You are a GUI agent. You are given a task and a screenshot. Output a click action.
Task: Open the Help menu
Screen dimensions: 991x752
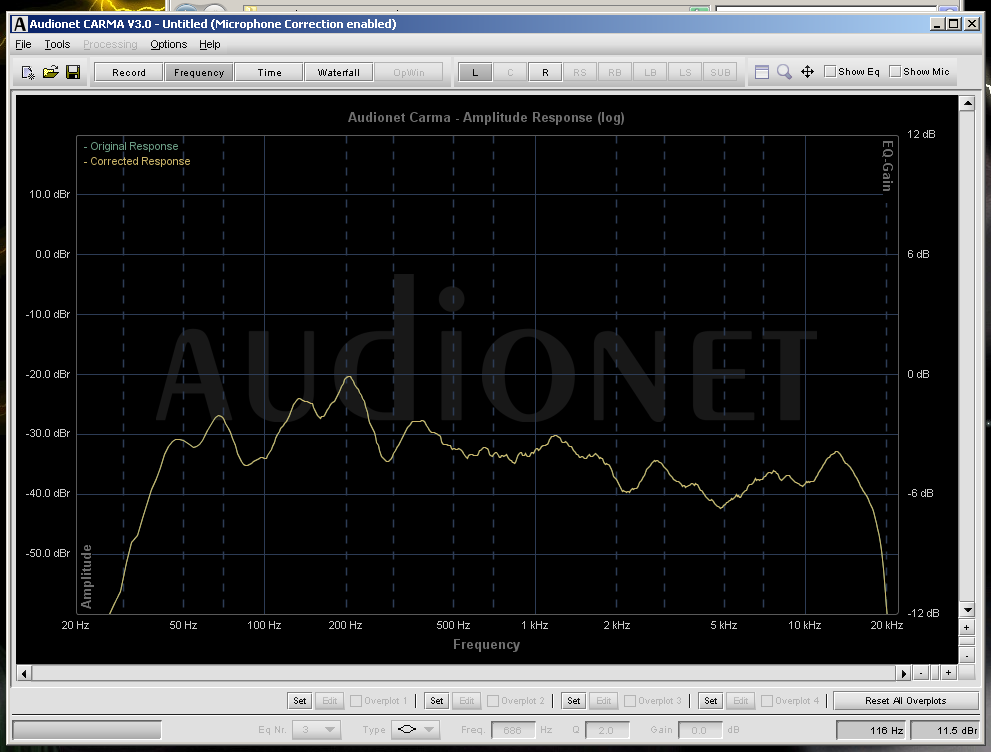(x=210, y=44)
